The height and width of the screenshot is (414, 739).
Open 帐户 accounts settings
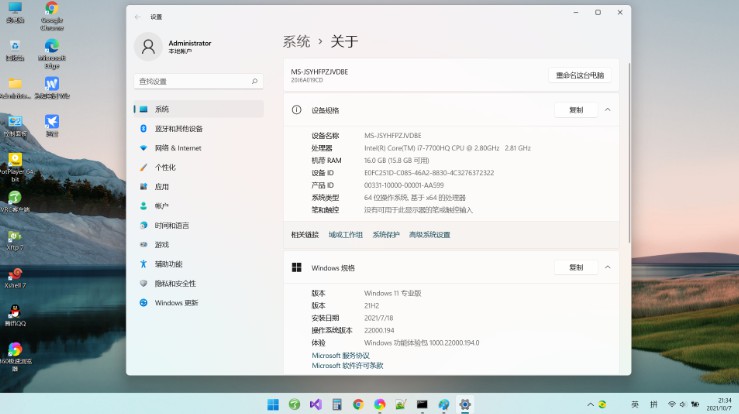(x=198, y=206)
